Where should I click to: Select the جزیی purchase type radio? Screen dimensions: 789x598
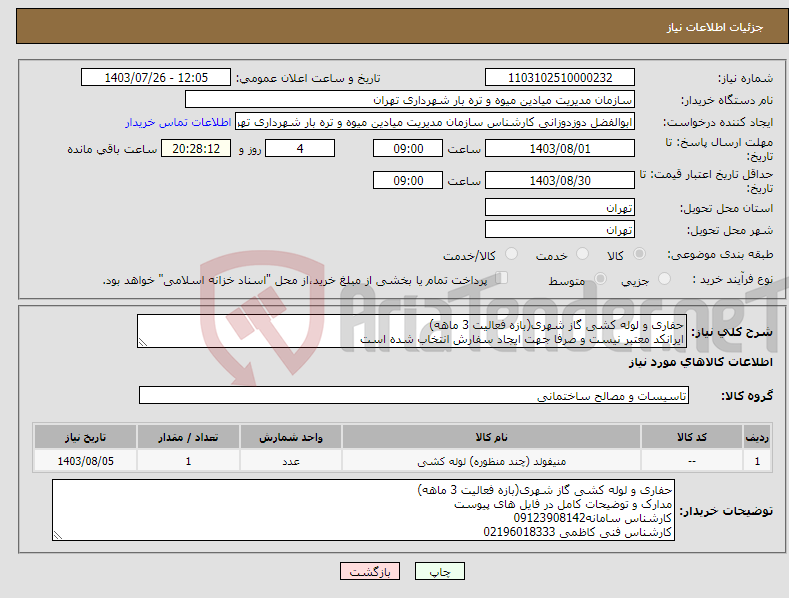coord(664,278)
